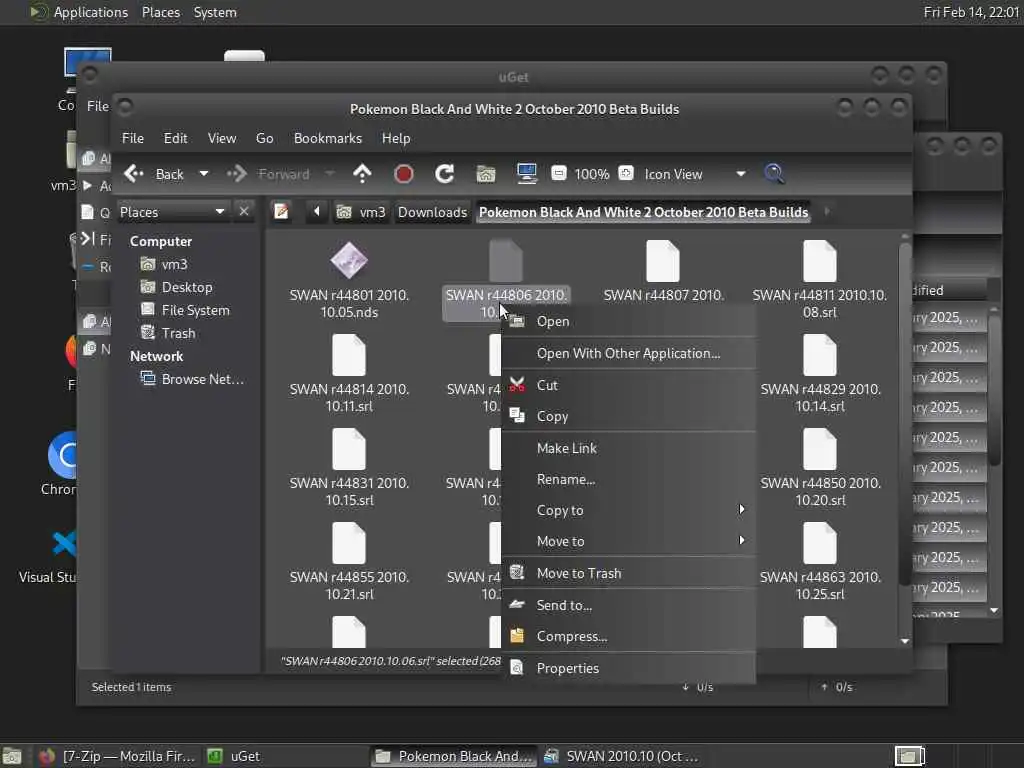Image resolution: width=1024 pixels, height=768 pixels.
Task: Click the Search magnifier icon
Action: (x=774, y=174)
